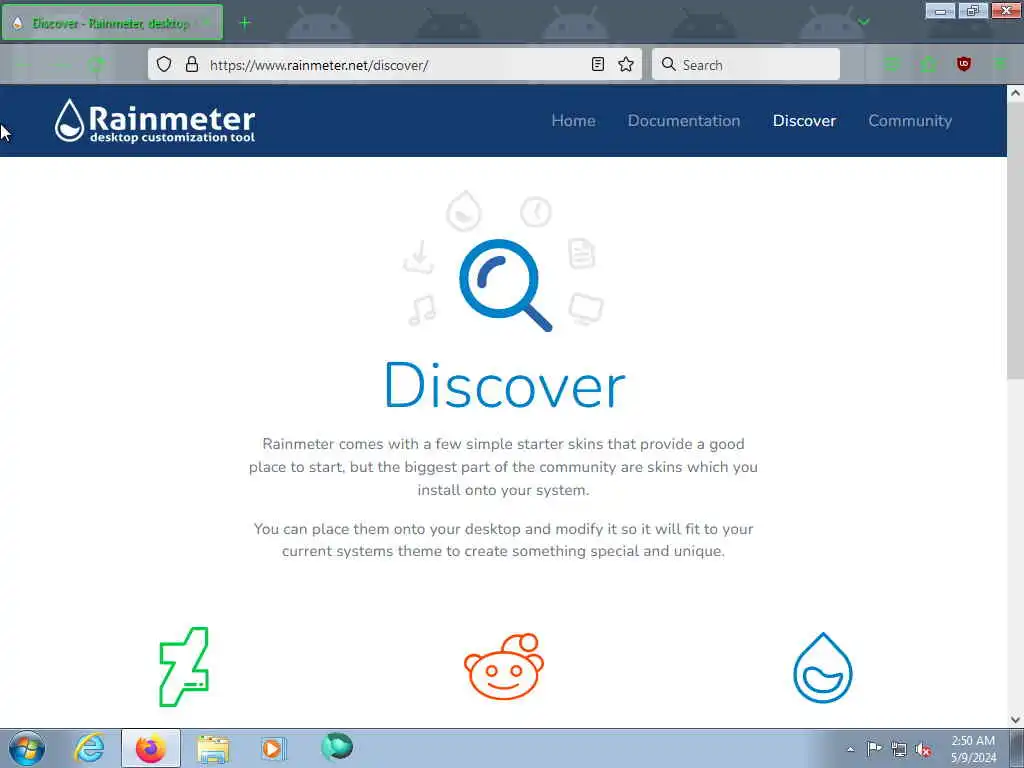The image size is (1024, 768).
Task: Click the padlock site security icon
Action: point(191,64)
